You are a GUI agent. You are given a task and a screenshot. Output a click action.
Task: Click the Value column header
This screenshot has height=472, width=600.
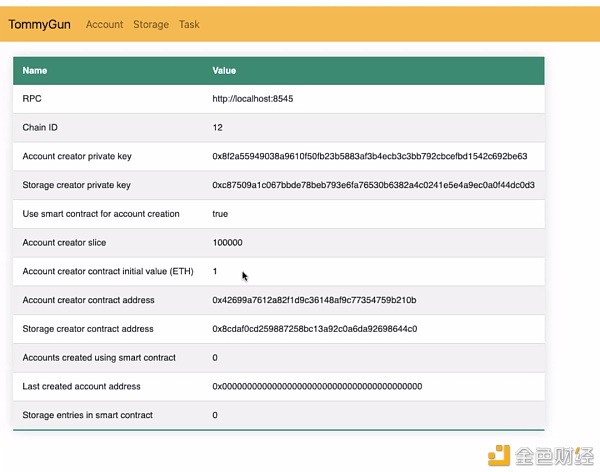point(224,71)
